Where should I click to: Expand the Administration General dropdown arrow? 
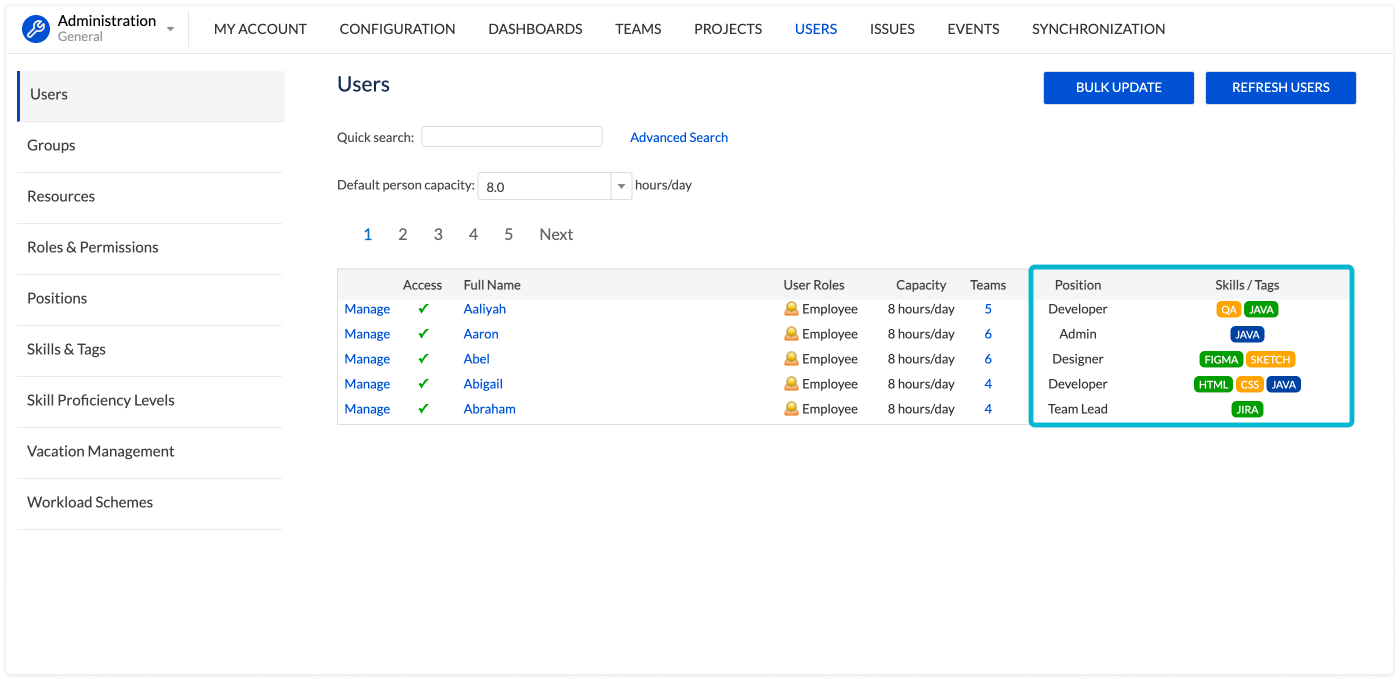[x=170, y=29]
